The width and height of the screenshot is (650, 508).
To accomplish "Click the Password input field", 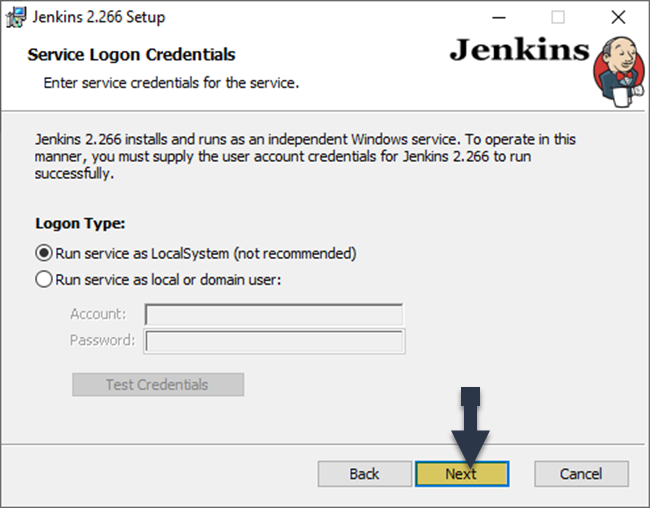I will (274, 342).
